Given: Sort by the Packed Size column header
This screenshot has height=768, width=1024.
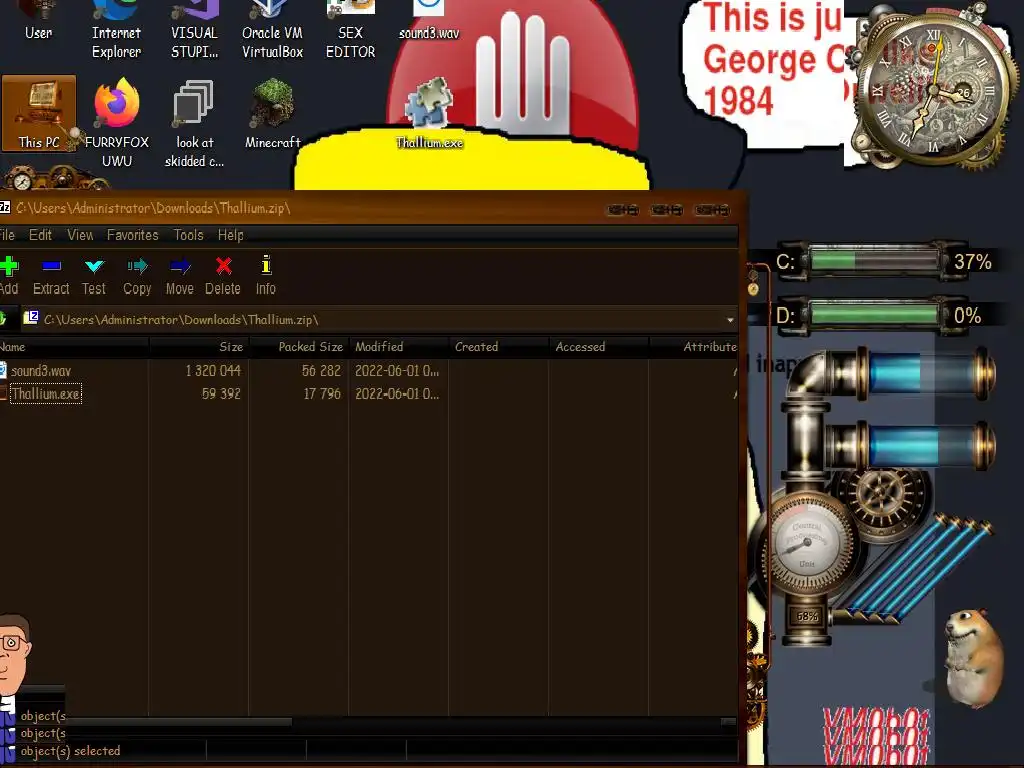Looking at the screenshot, I should point(299,347).
